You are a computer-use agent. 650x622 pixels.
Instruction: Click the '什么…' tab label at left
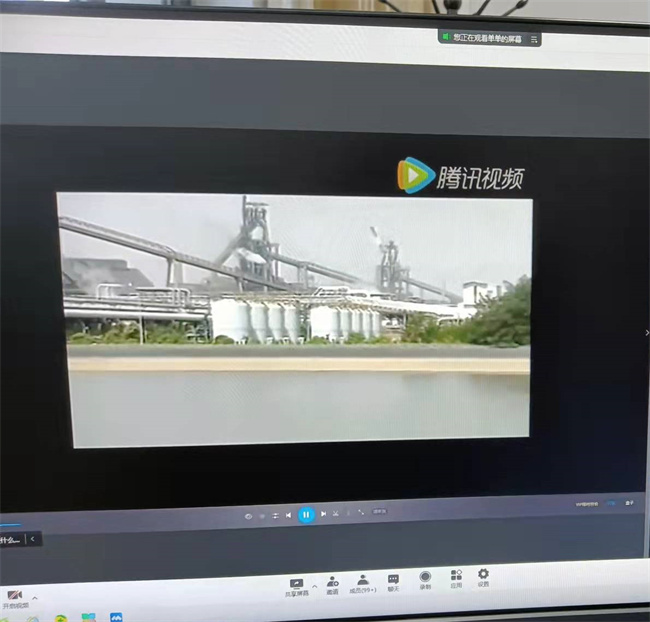coord(10,539)
